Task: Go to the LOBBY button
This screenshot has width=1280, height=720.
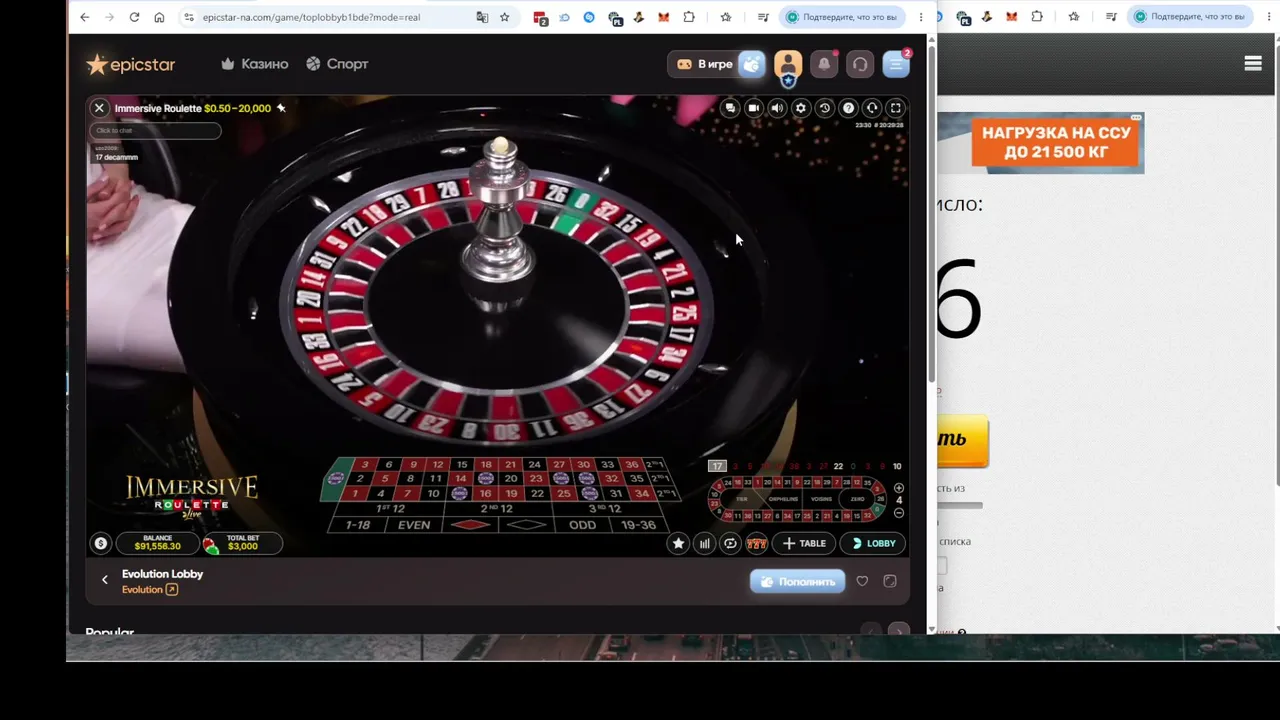Action: [x=873, y=543]
